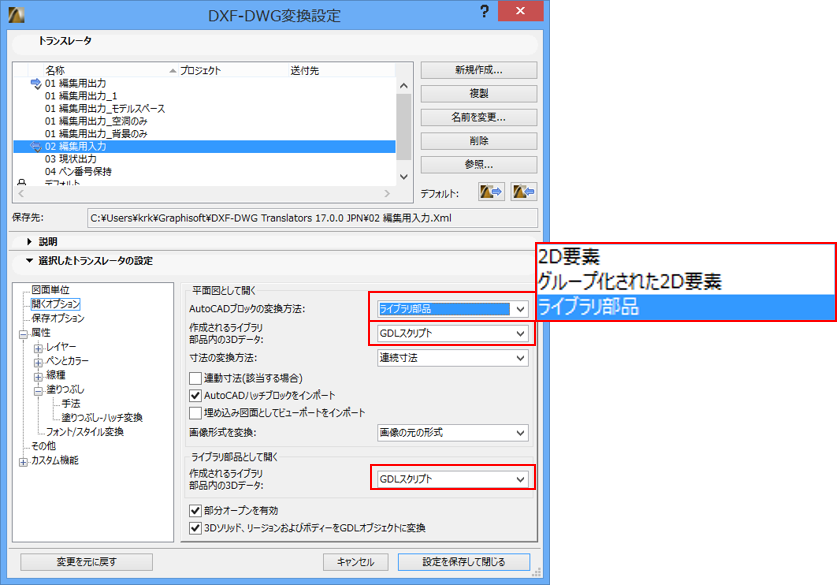
Task: Set the default export translator icon
Action: tap(491, 192)
